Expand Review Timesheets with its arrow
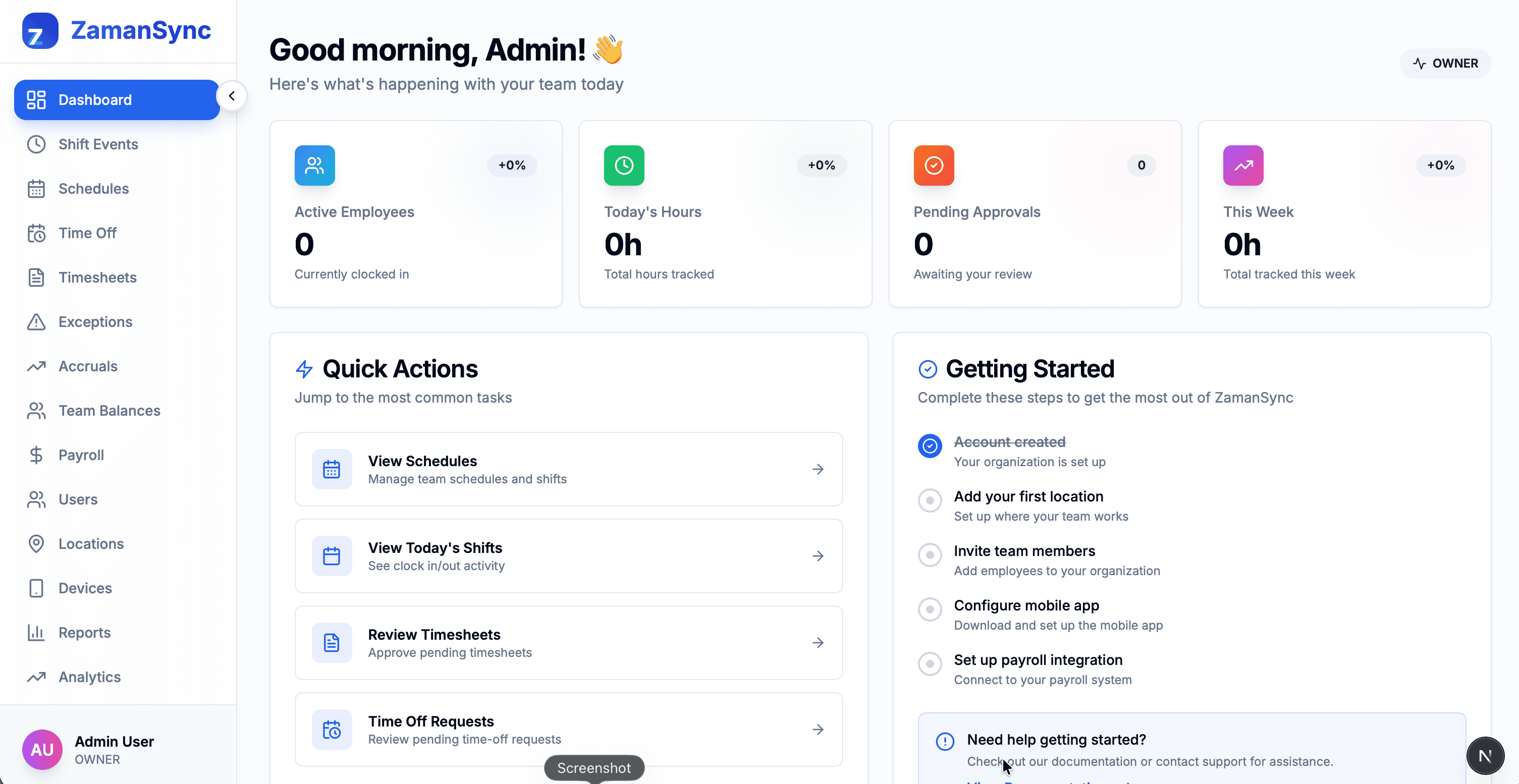The height and width of the screenshot is (784, 1519). tap(819, 643)
